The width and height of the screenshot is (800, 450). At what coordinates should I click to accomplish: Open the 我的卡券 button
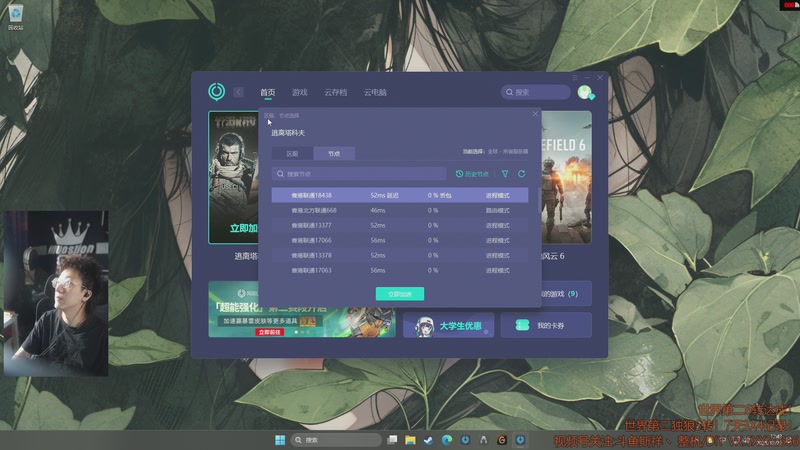(x=546, y=326)
